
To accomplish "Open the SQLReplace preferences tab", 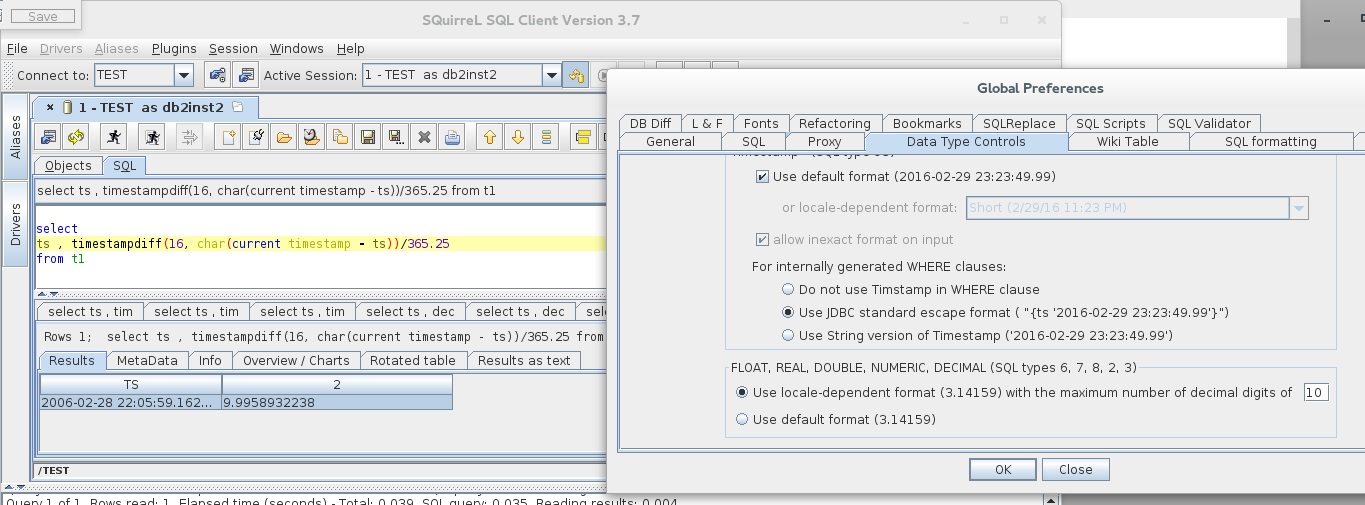I will pos(1019,124).
